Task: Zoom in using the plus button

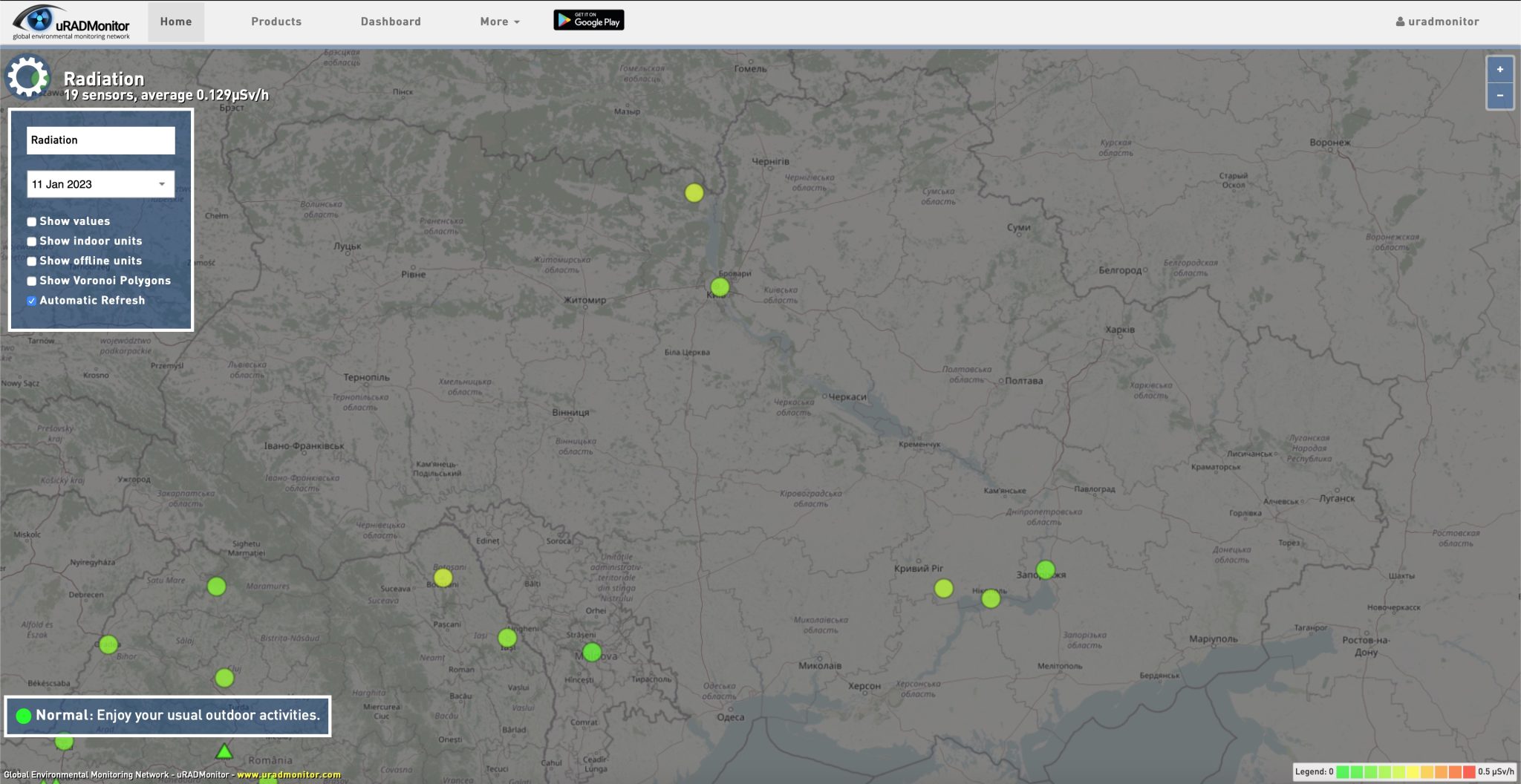Action: (x=1501, y=70)
